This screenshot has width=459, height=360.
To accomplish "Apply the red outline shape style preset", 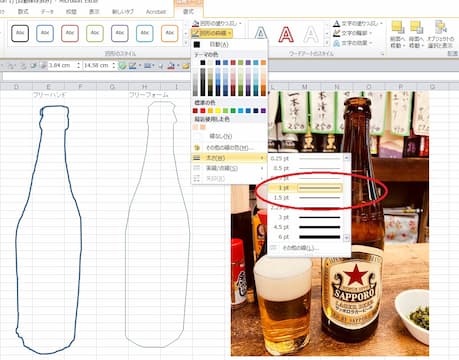I will 70,33.
